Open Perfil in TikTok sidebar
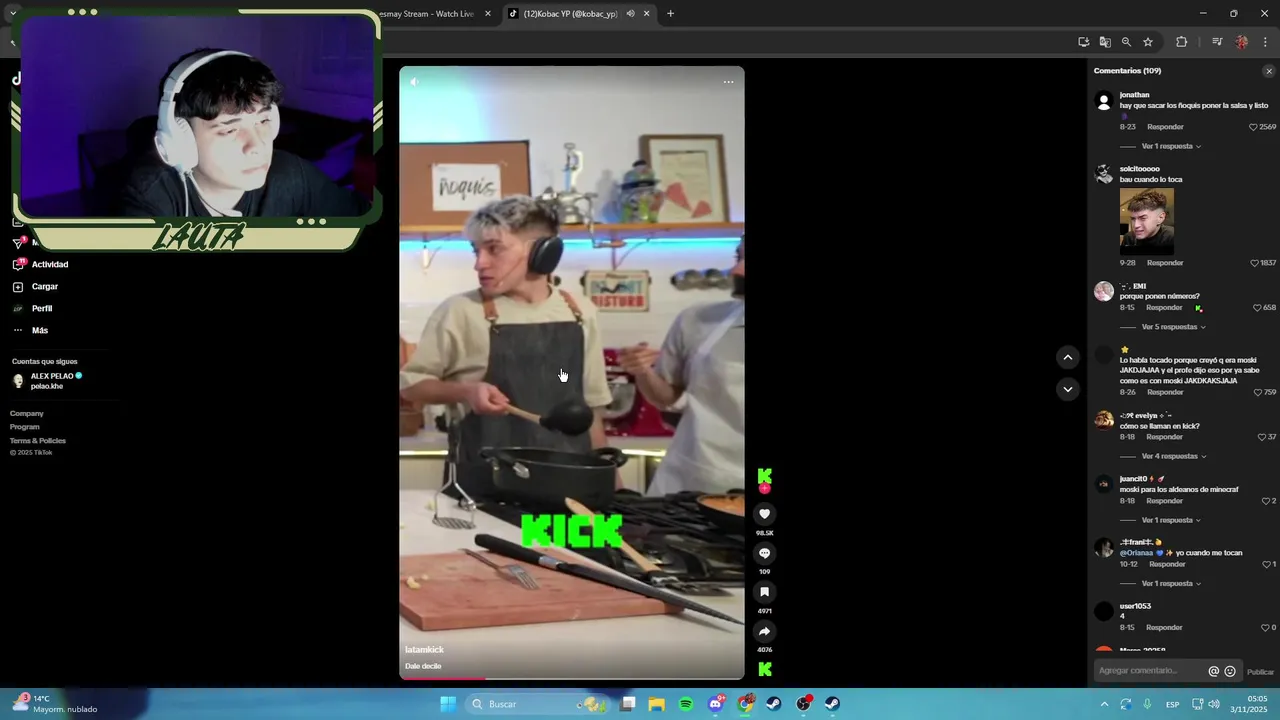Viewport: 1280px width, 720px height. pyautogui.click(x=42, y=309)
